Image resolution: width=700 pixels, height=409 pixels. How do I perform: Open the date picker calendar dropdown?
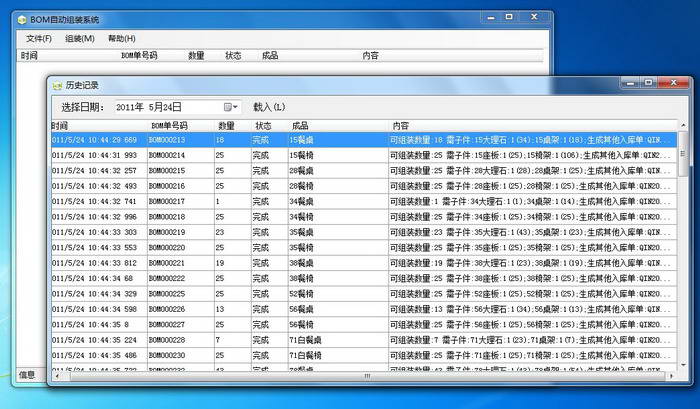click(x=230, y=107)
